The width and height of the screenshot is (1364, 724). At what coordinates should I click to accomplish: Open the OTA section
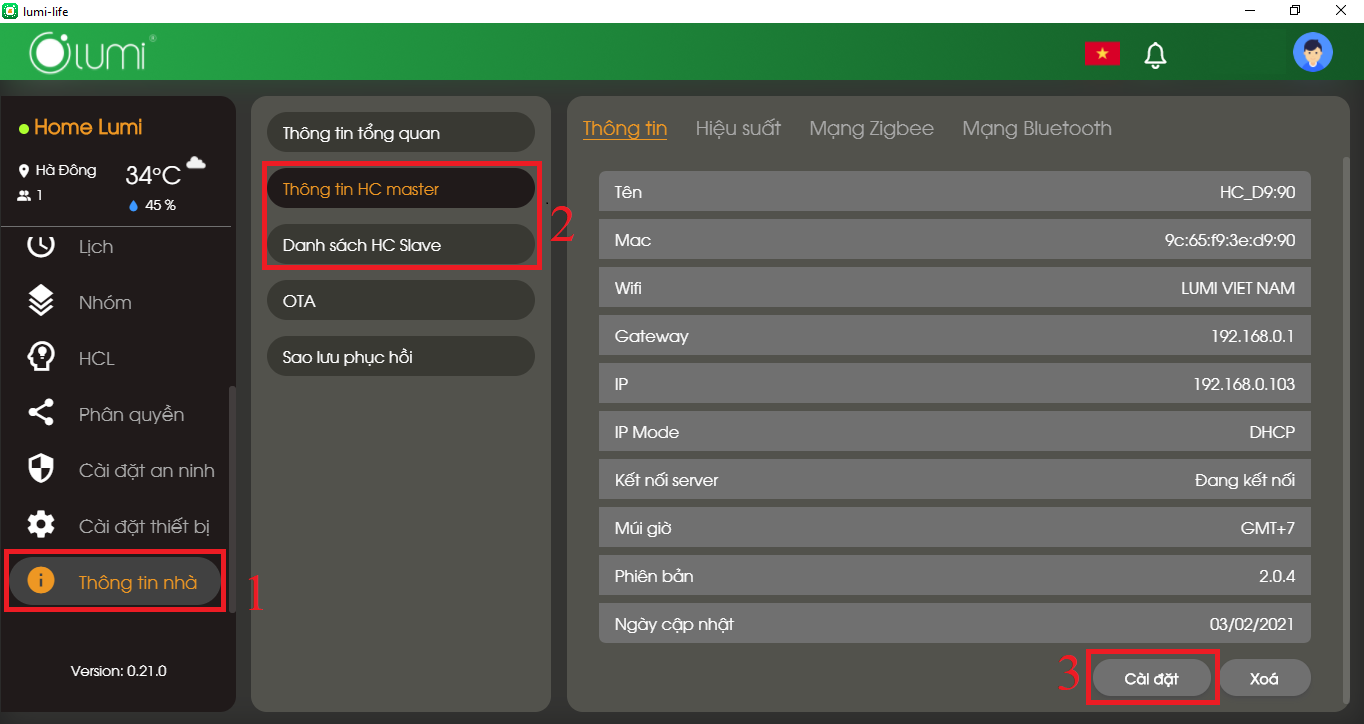point(401,301)
